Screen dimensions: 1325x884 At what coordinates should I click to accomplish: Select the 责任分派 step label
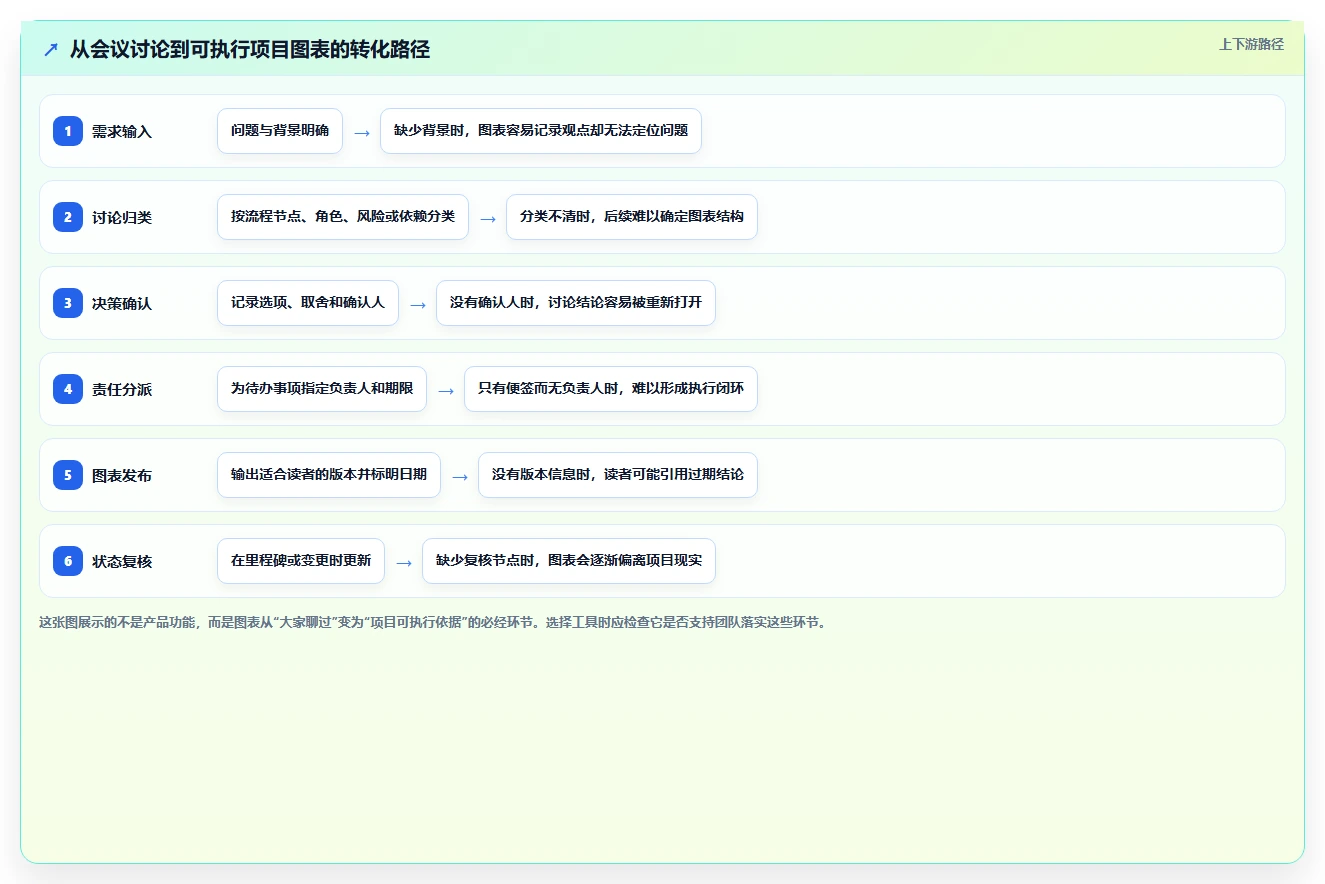tap(122, 390)
